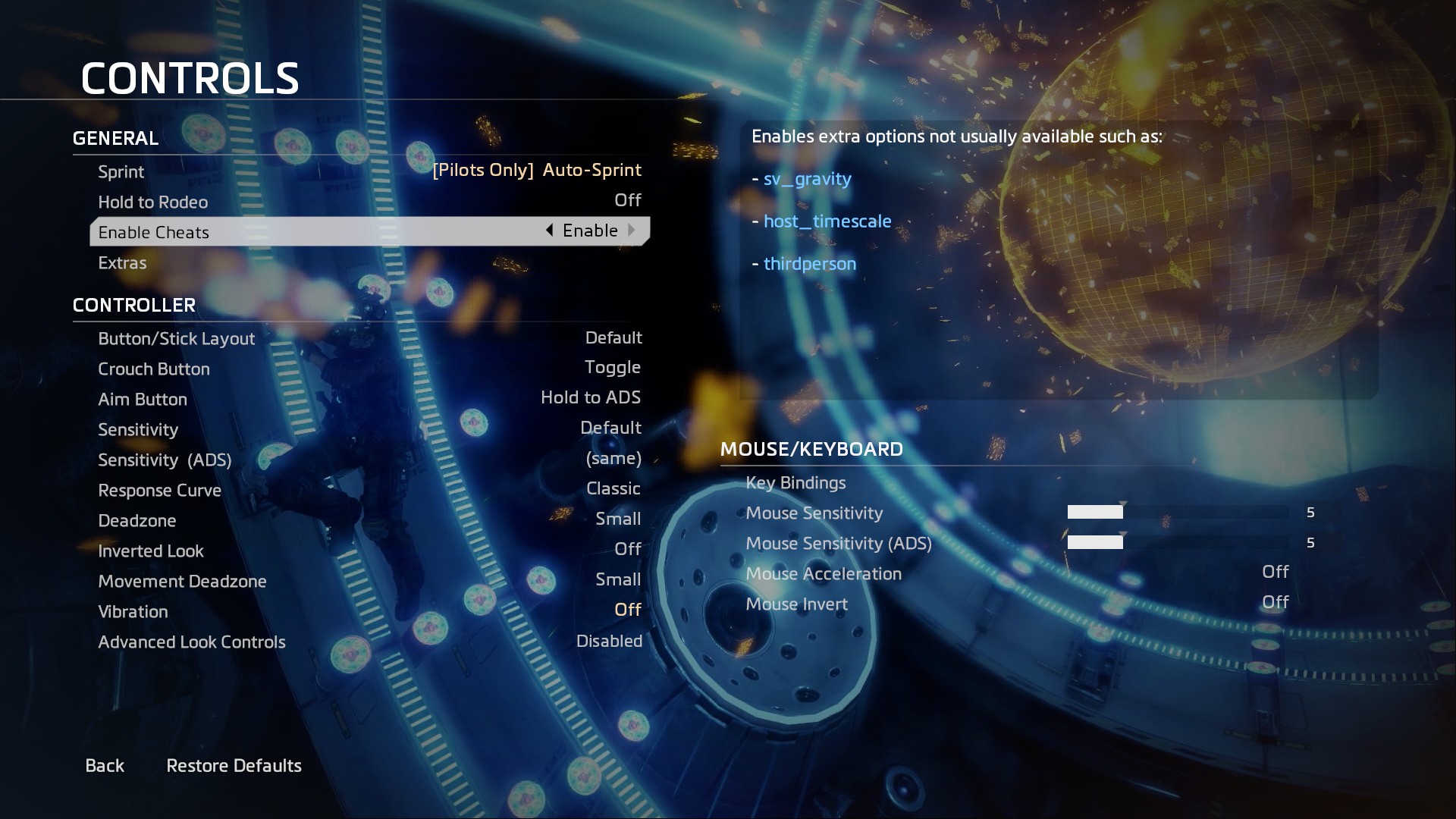Screen dimensions: 1456x819
Task: Toggle Mouse Invert Off setting
Action: (x=1275, y=601)
